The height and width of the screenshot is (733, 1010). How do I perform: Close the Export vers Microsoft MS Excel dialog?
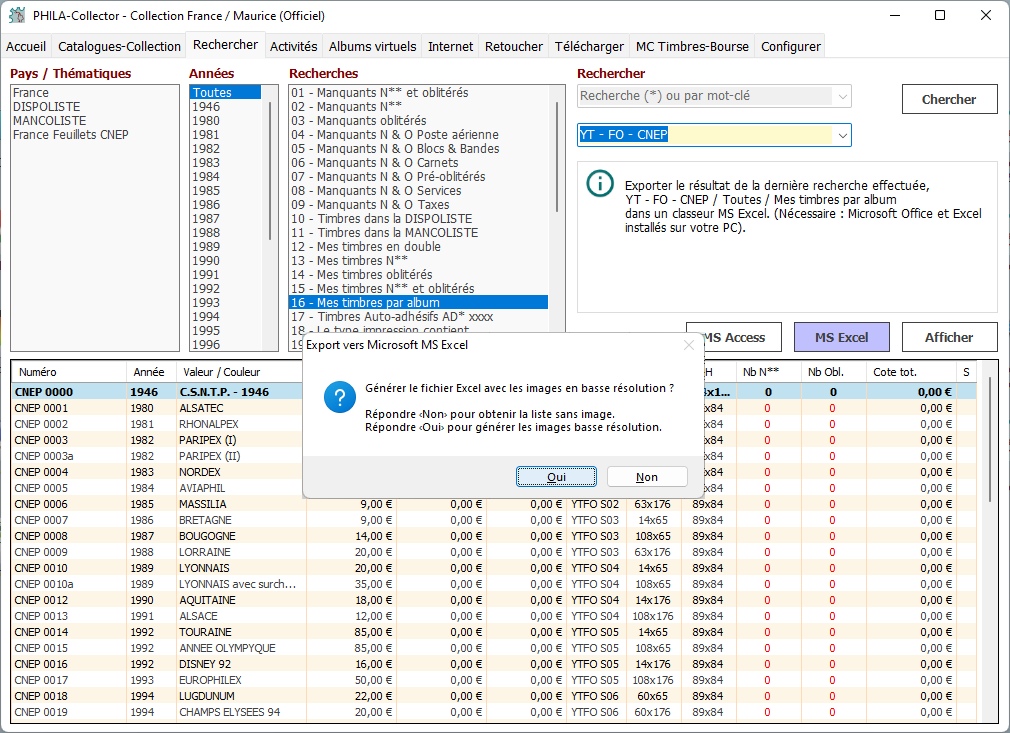tap(688, 345)
